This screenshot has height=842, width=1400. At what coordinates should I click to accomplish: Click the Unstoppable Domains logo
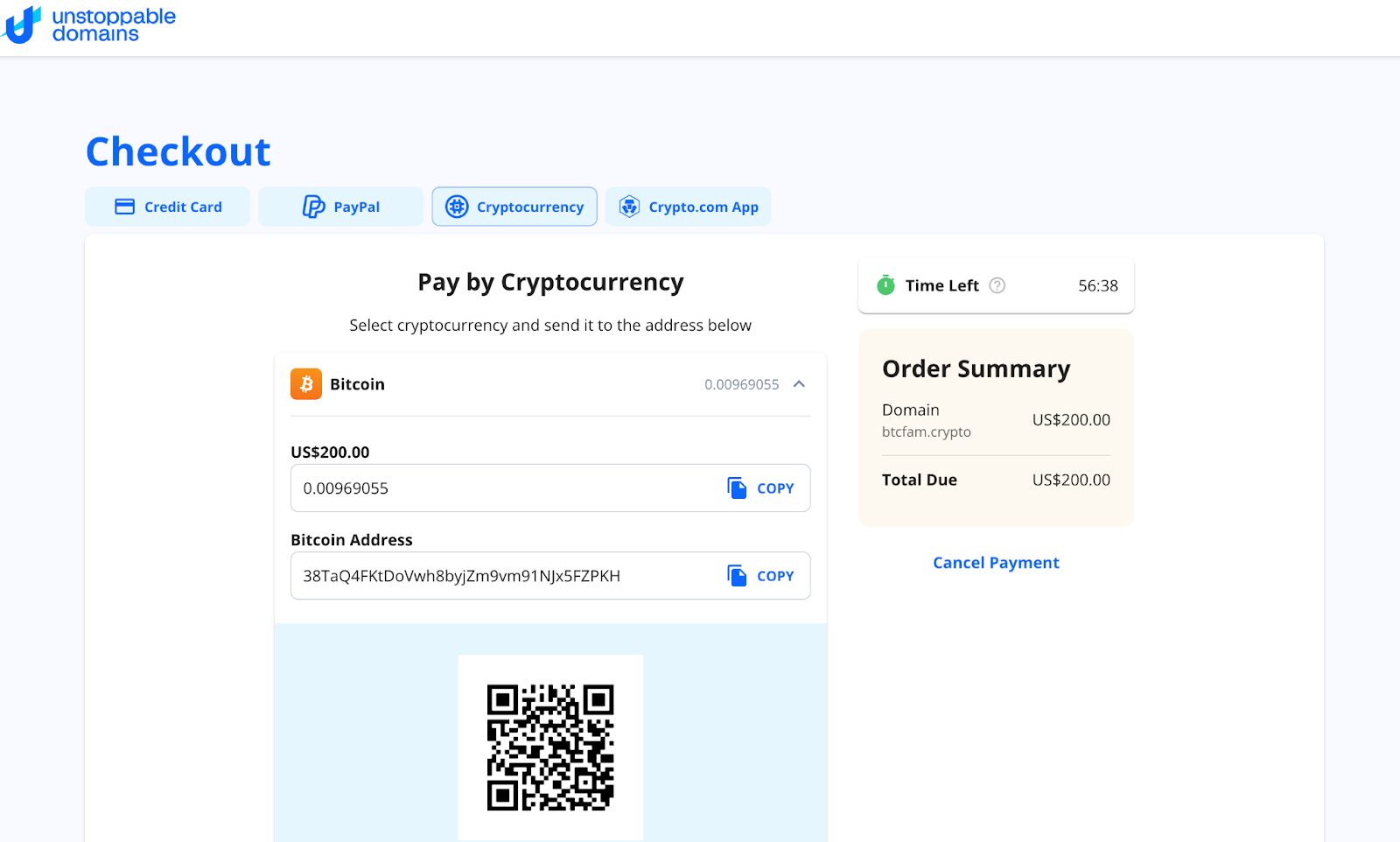pos(88,25)
